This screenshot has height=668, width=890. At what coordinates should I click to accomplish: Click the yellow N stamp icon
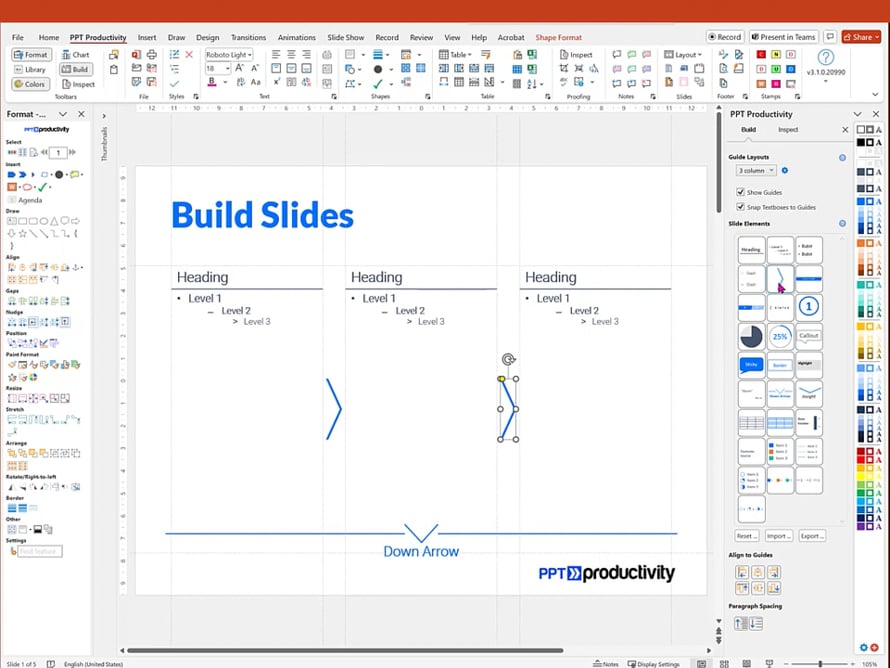click(x=776, y=54)
